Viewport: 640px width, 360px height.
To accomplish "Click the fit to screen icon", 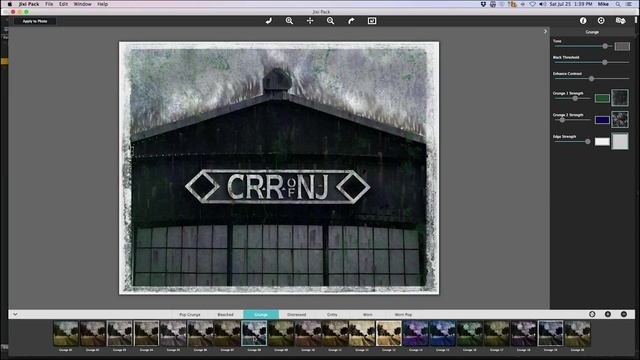I will tap(372, 21).
